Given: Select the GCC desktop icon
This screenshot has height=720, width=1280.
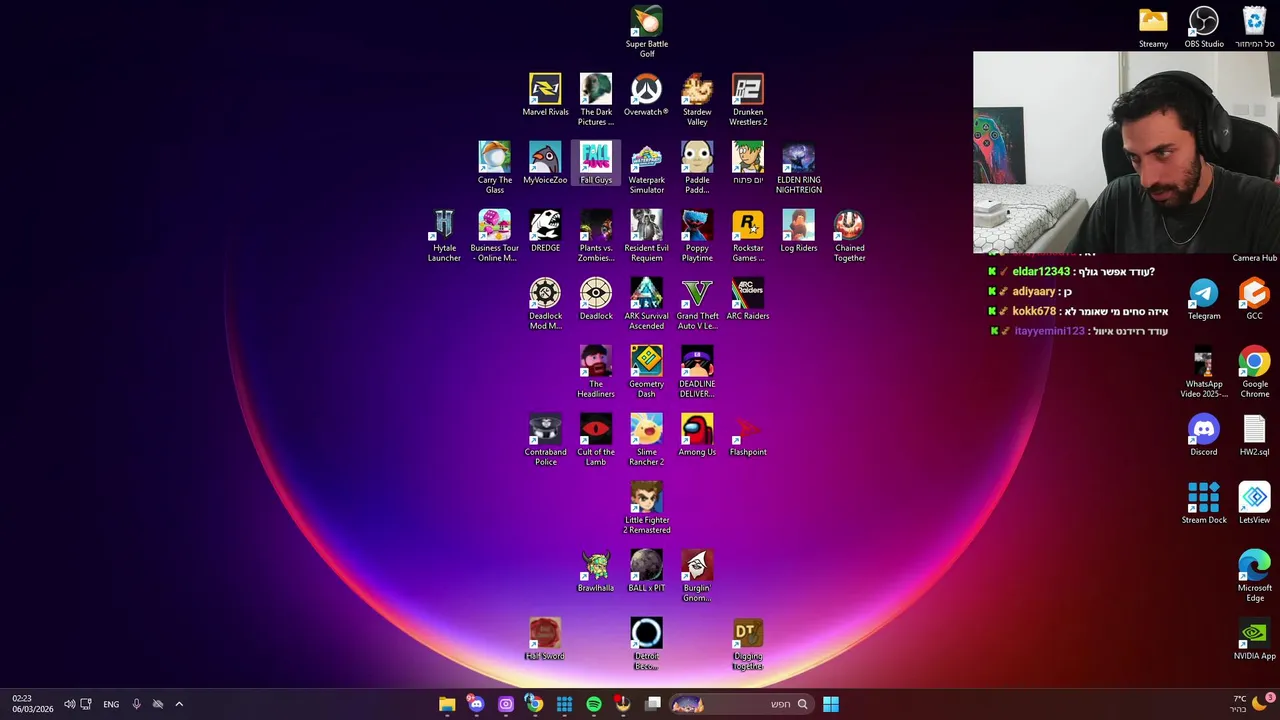Looking at the screenshot, I should click(1254, 299).
